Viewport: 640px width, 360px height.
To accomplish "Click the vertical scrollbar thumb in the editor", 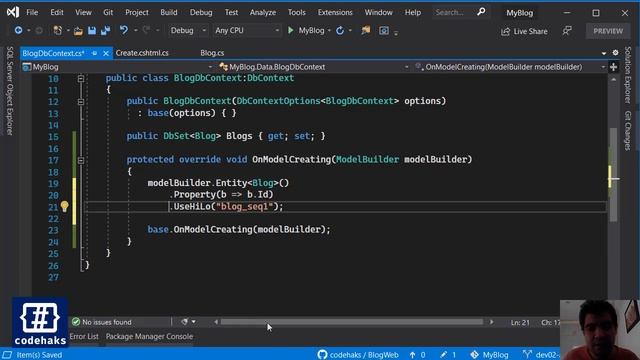I will [613, 175].
